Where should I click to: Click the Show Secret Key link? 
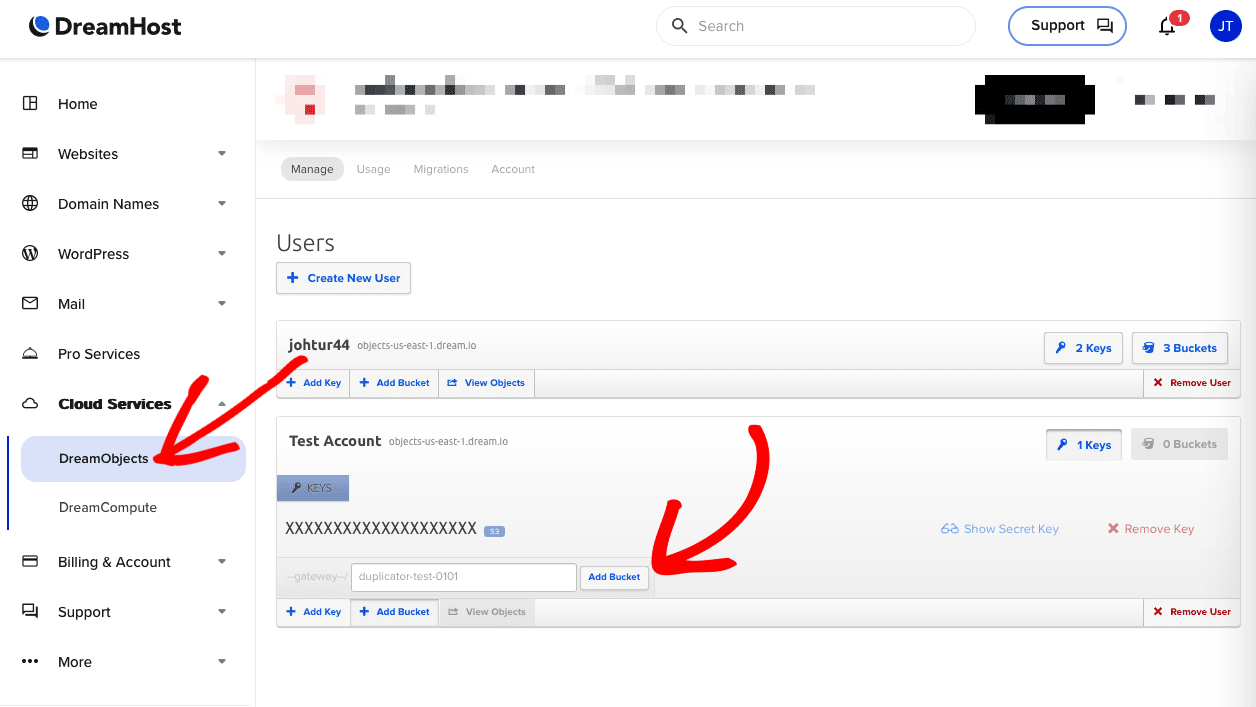[1000, 529]
